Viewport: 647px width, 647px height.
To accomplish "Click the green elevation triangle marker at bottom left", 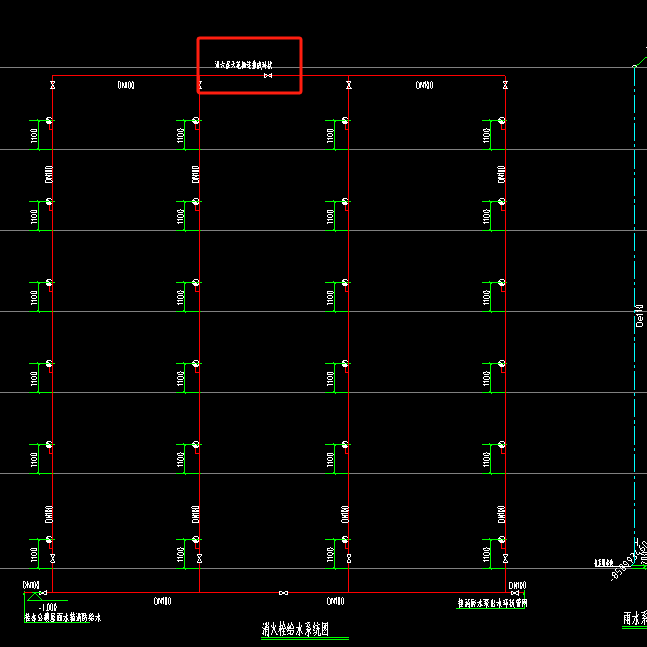I will click(x=35, y=596).
